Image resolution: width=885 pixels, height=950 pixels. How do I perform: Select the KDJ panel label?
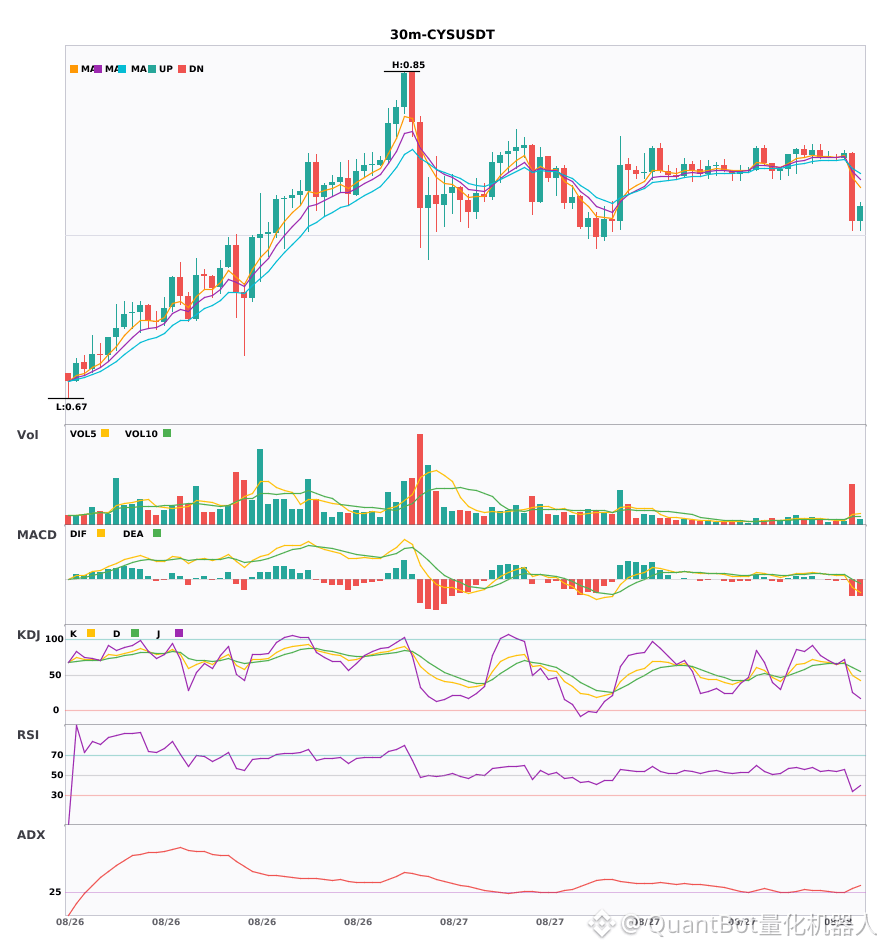pos(28,635)
